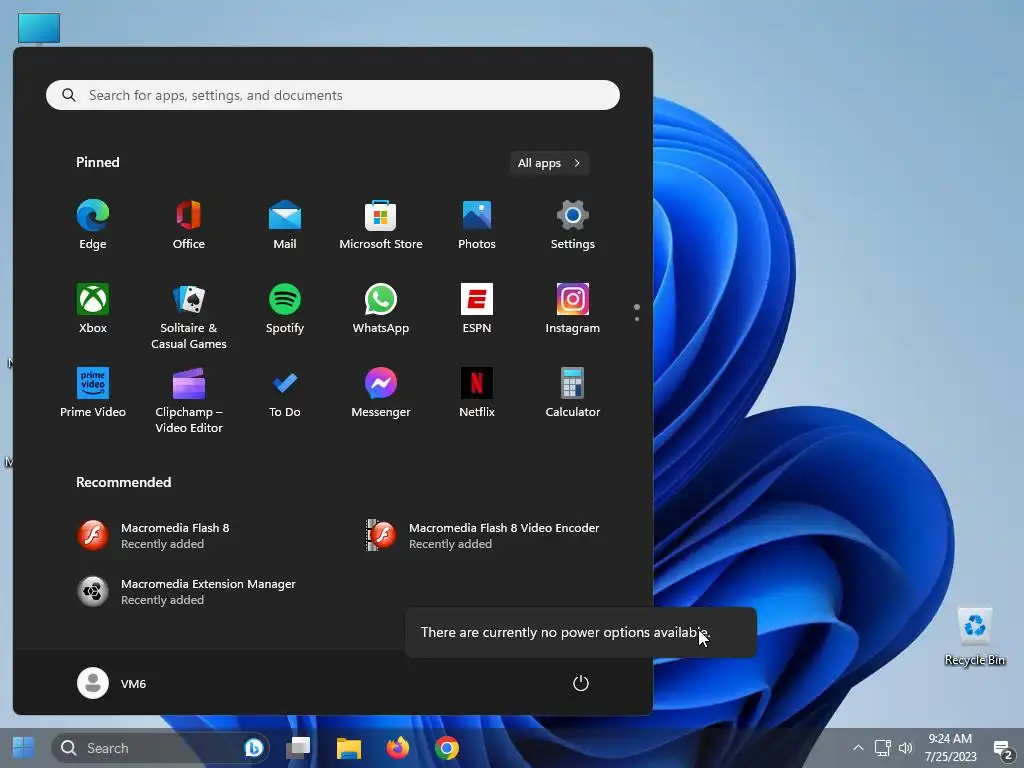Open File Explorer from the taskbar
Image resolution: width=1024 pixels, height=768 pixels.
click(x=349, y=748)
